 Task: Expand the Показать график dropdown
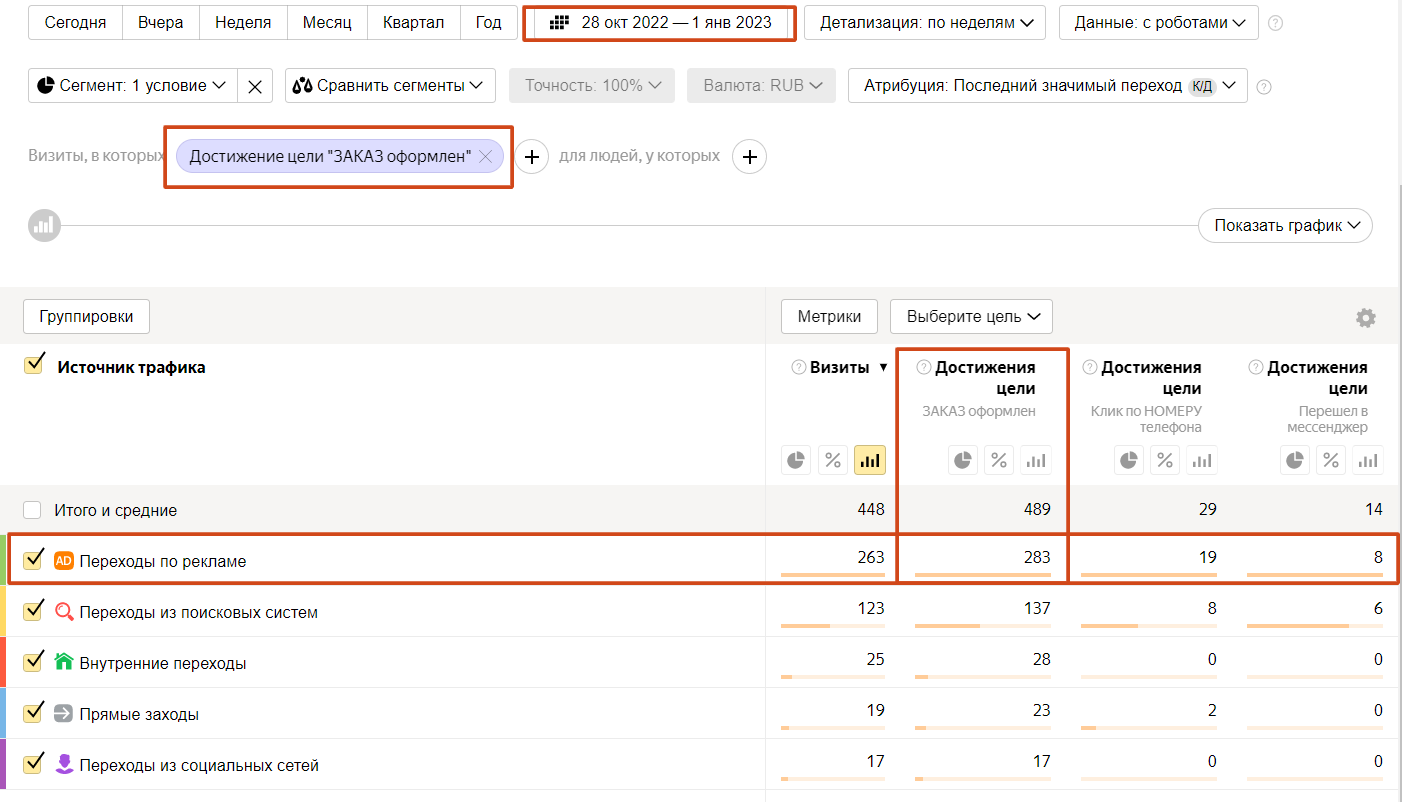pyautogui.click(x=1285, y=226)
